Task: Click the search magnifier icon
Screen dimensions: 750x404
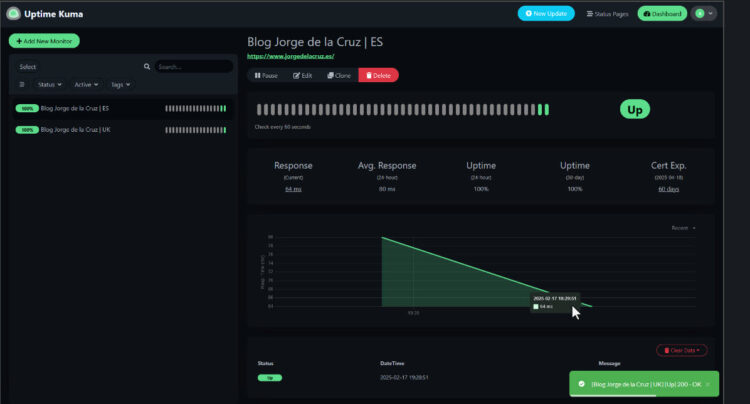Action: [x=147, y=67]
